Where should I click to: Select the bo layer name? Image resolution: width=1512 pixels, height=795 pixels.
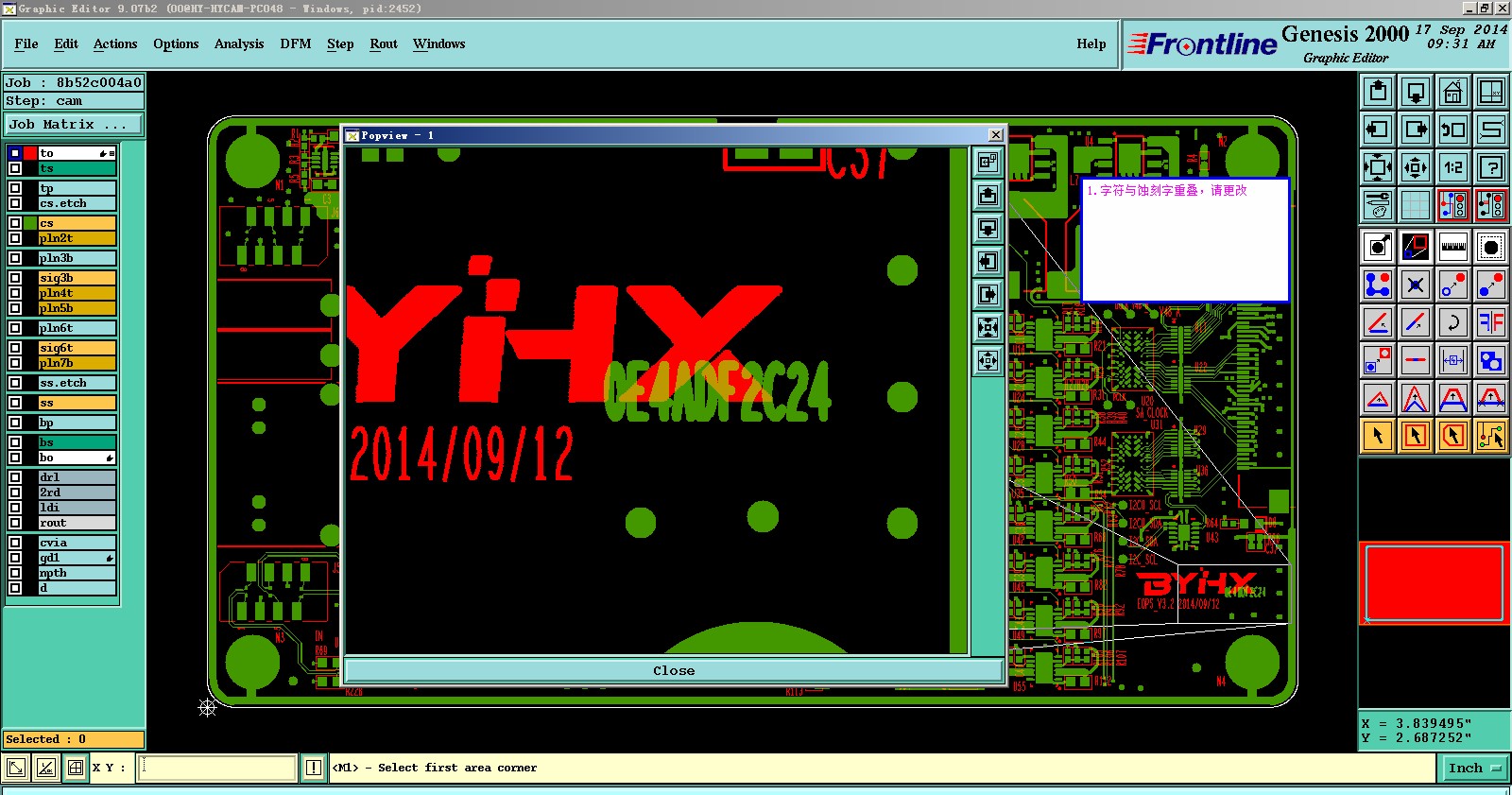tap(77, 458)
